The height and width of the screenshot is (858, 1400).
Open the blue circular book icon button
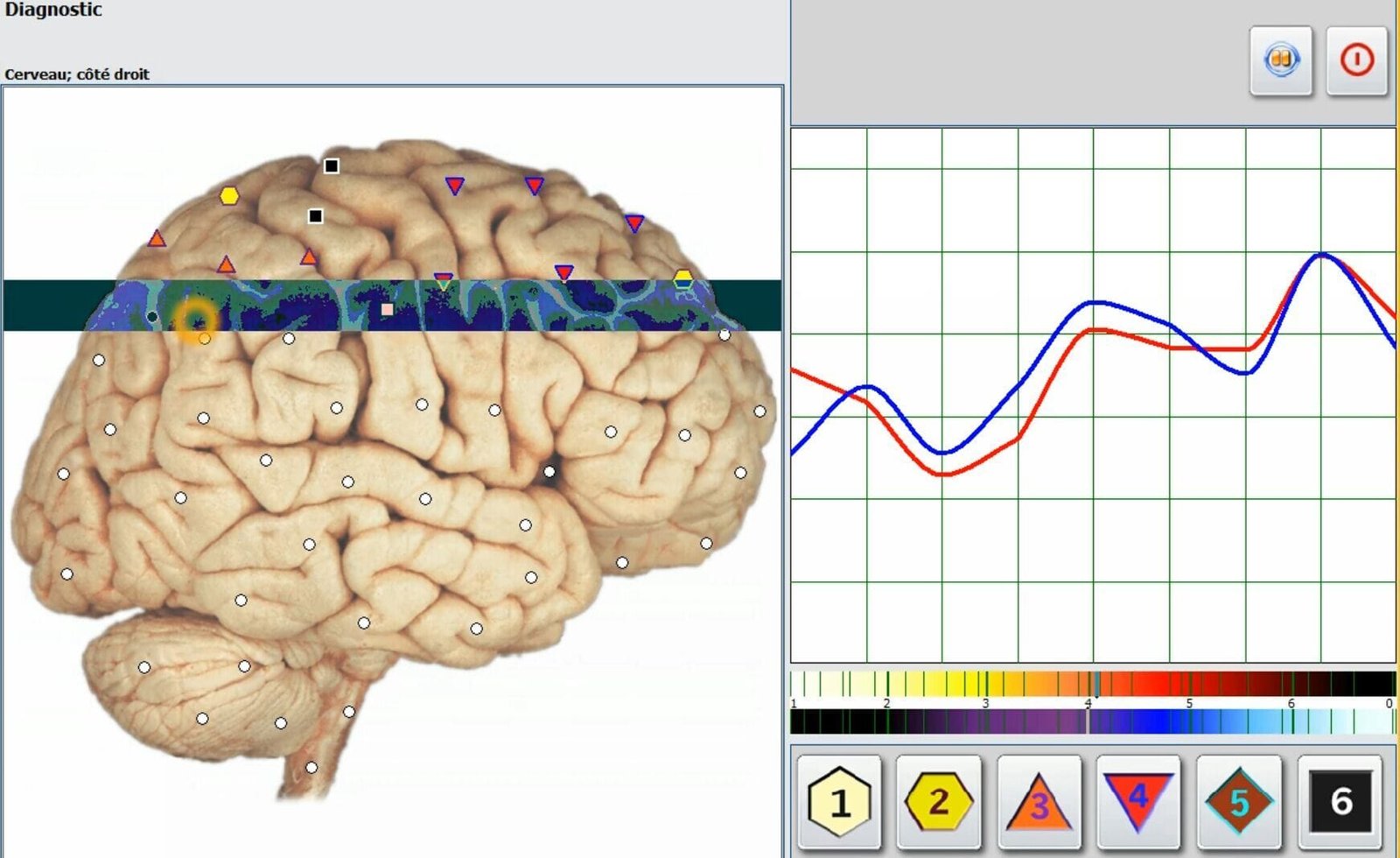(1281, 60)
